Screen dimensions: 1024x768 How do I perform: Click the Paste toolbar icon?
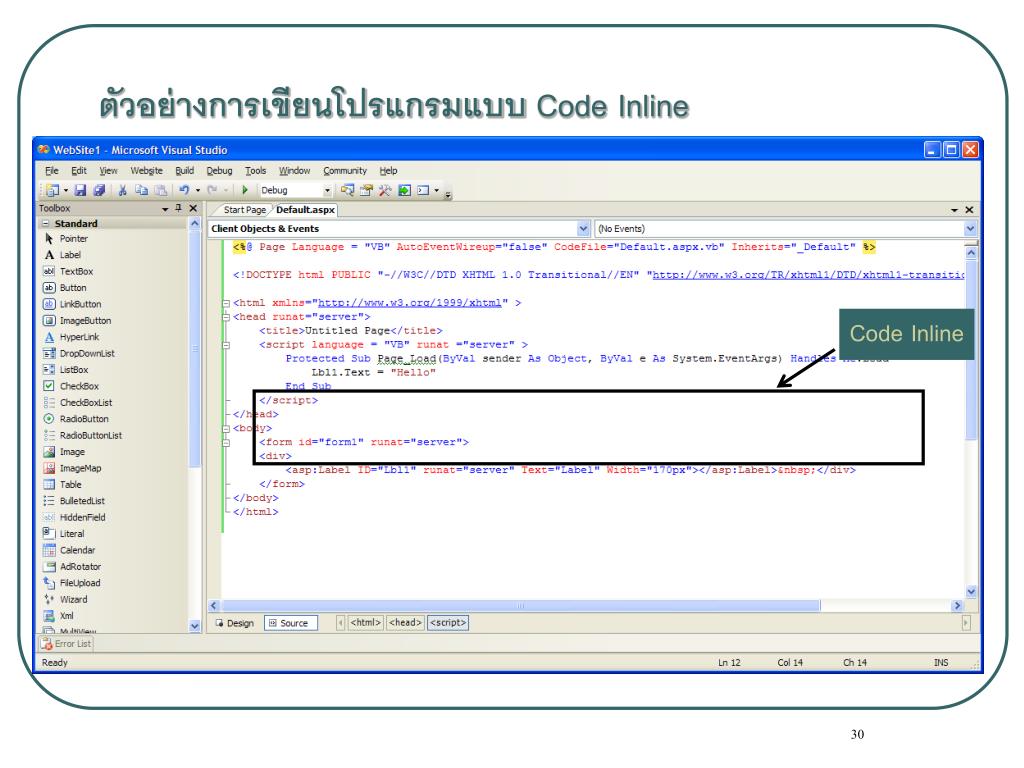click(x=160, y=190)
